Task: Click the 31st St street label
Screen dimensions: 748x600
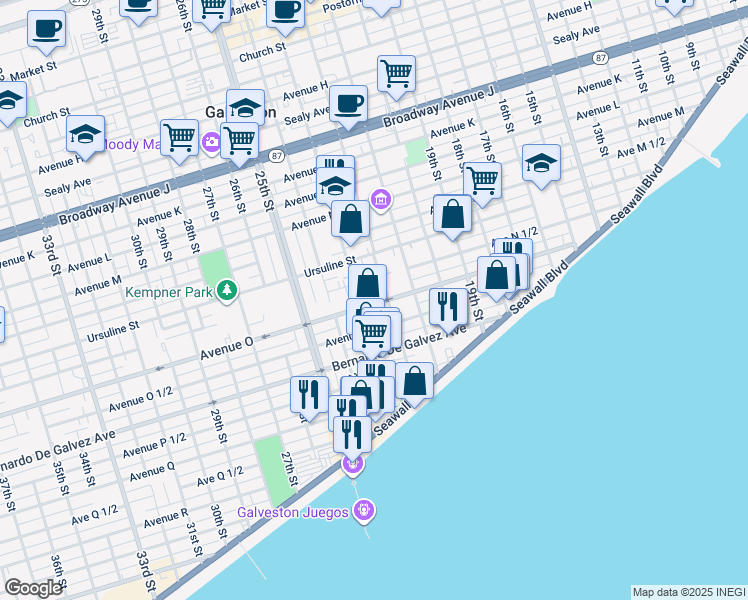Action: pyautogui.click(x=194, y=538)
